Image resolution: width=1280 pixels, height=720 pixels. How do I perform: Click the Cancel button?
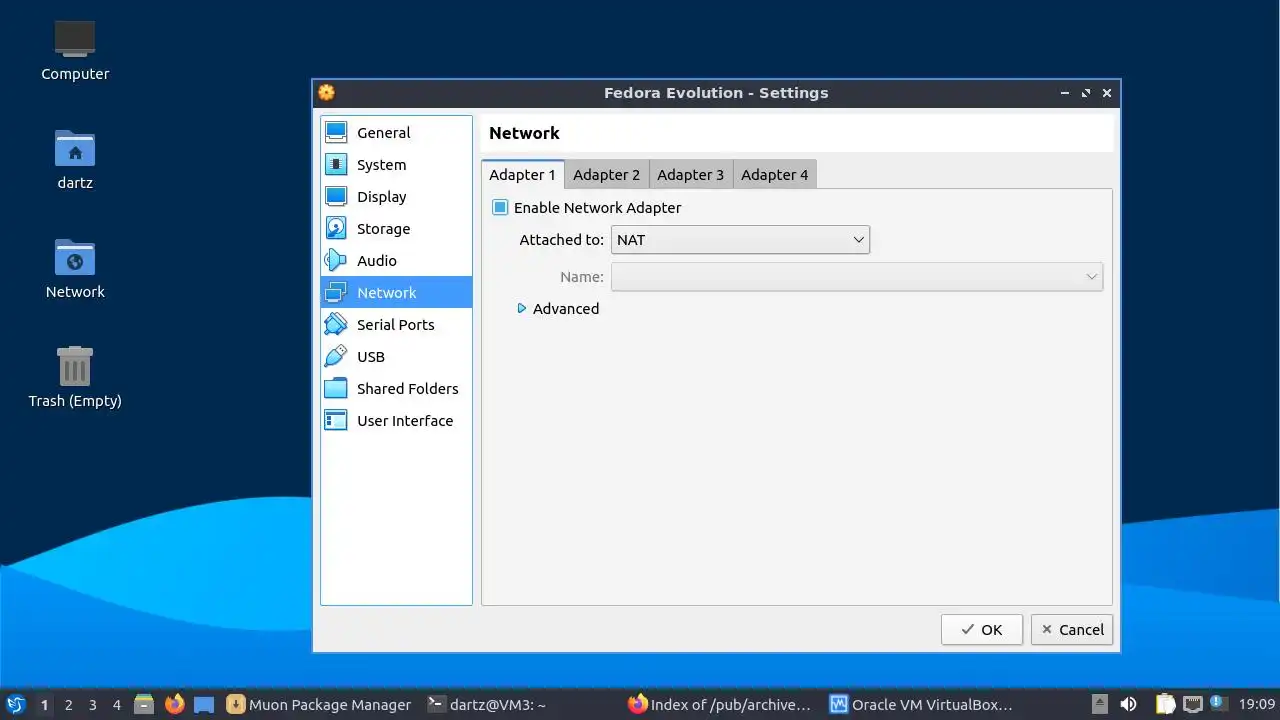tap(1072, 629)
